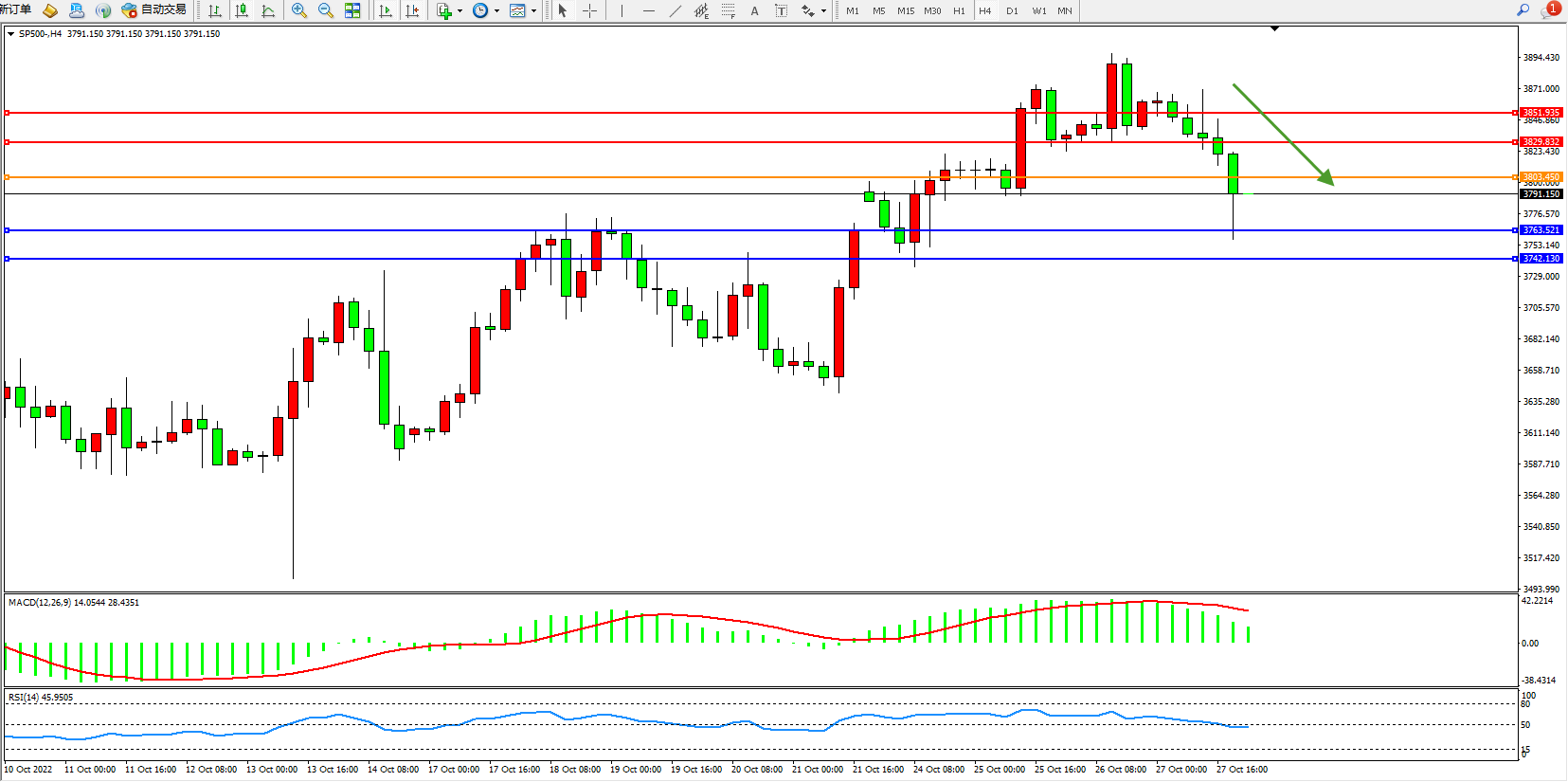The height and width of the screenshot is (782, 1568).
Task: Select the crosshair tool
Action: pyautogui.click(x=589, y=10)
